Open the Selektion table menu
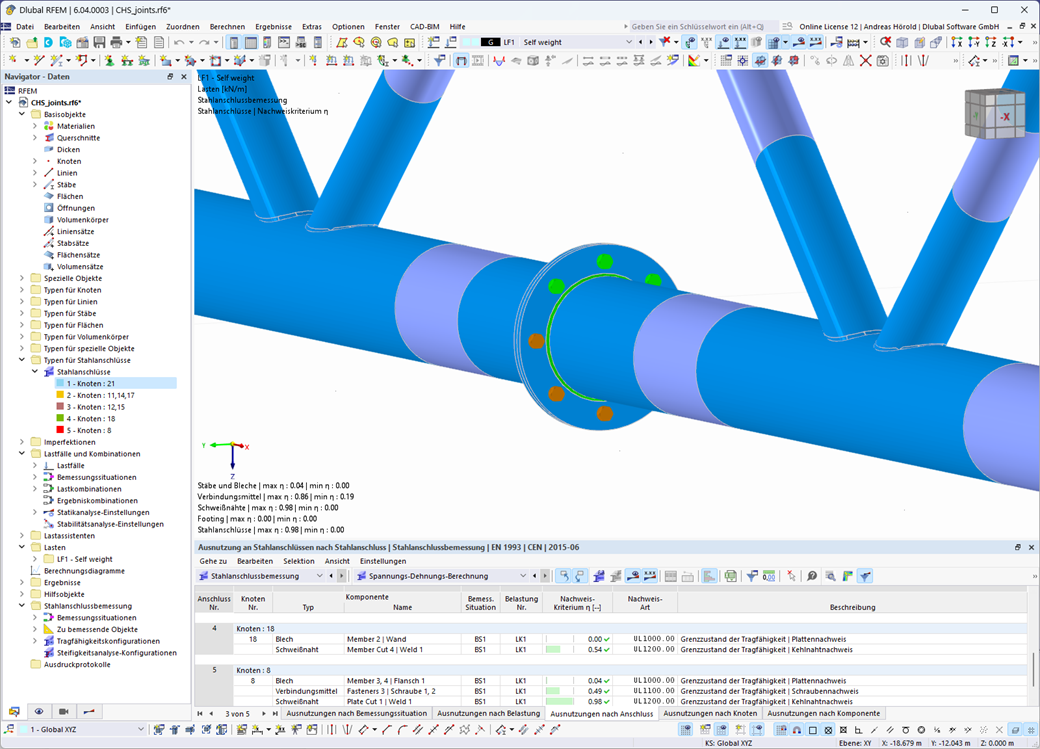Screen dimensions: 1040x749 [x=298, y=561]
